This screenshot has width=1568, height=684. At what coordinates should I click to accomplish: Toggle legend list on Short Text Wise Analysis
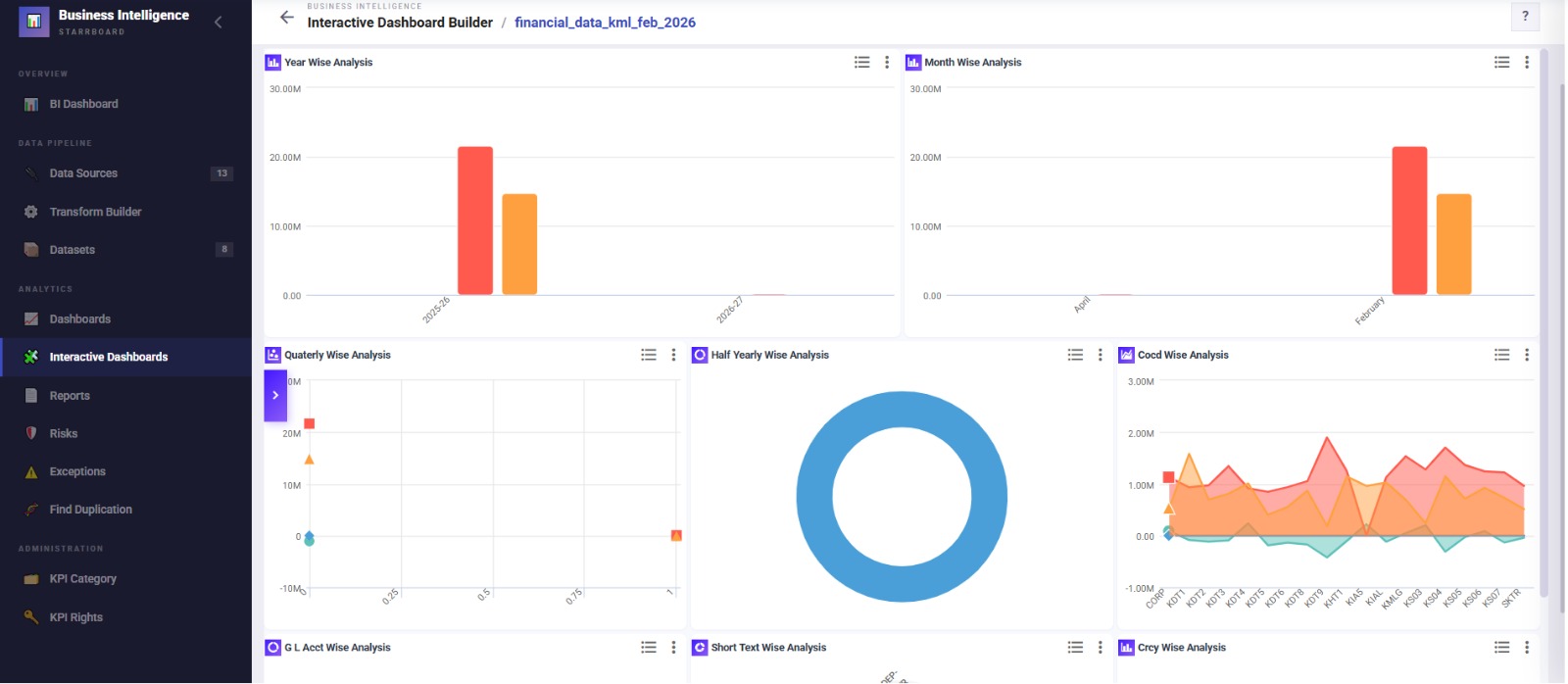click(x=1076, y=647)
